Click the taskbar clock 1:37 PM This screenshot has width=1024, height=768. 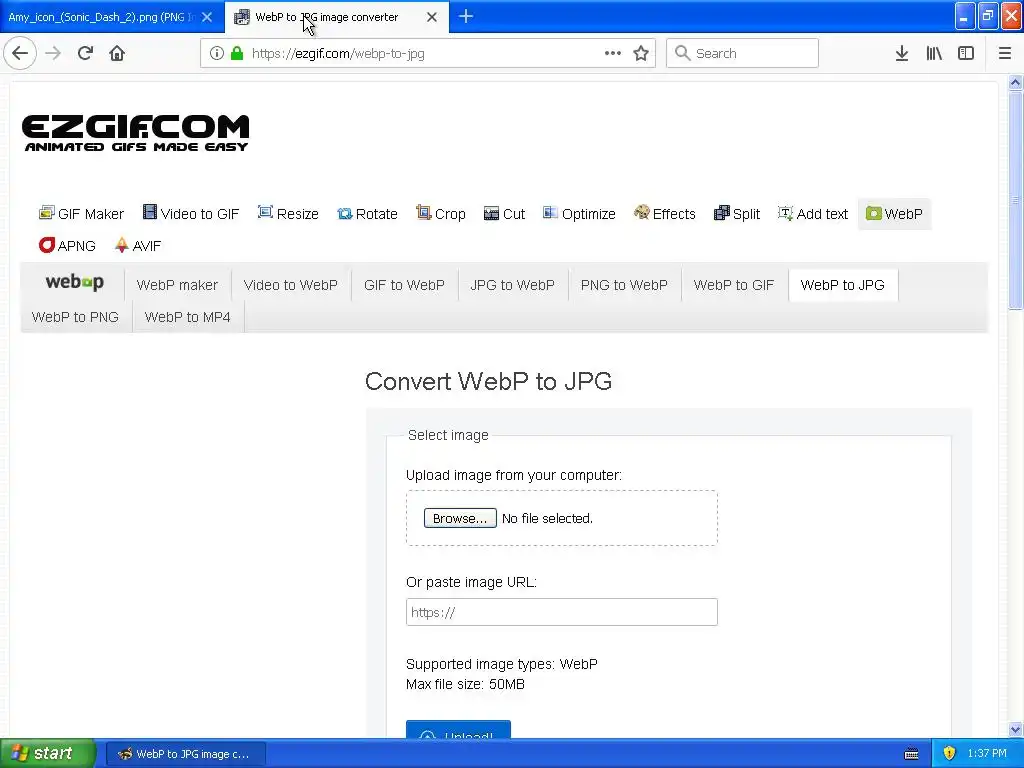[987, 753]
